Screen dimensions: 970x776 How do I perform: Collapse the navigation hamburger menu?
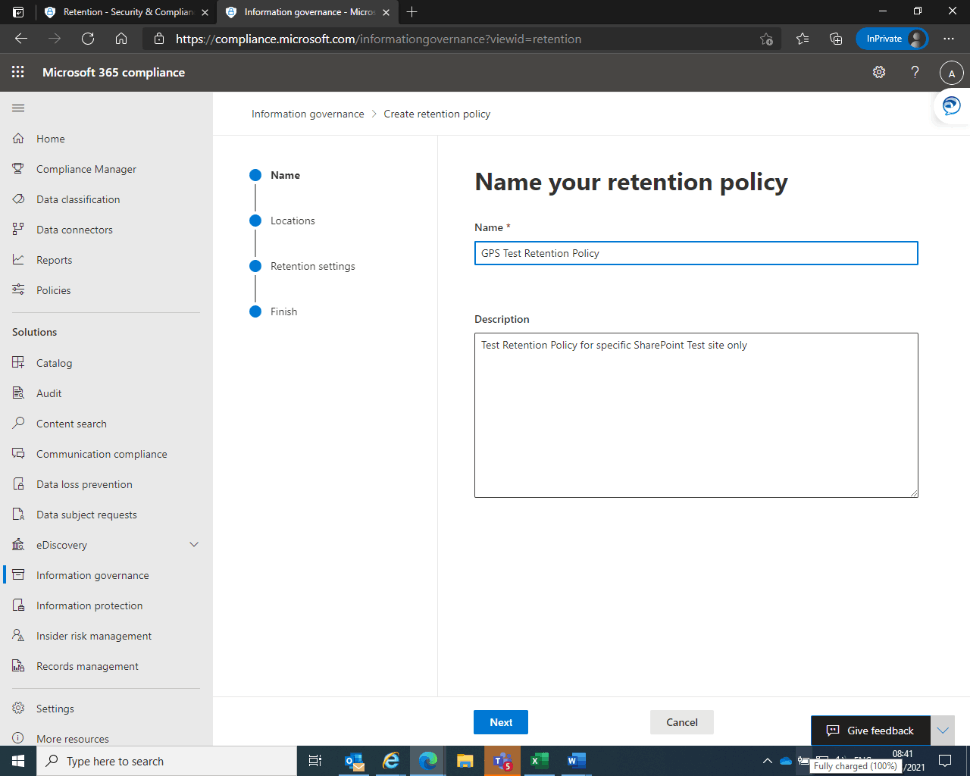18,108
